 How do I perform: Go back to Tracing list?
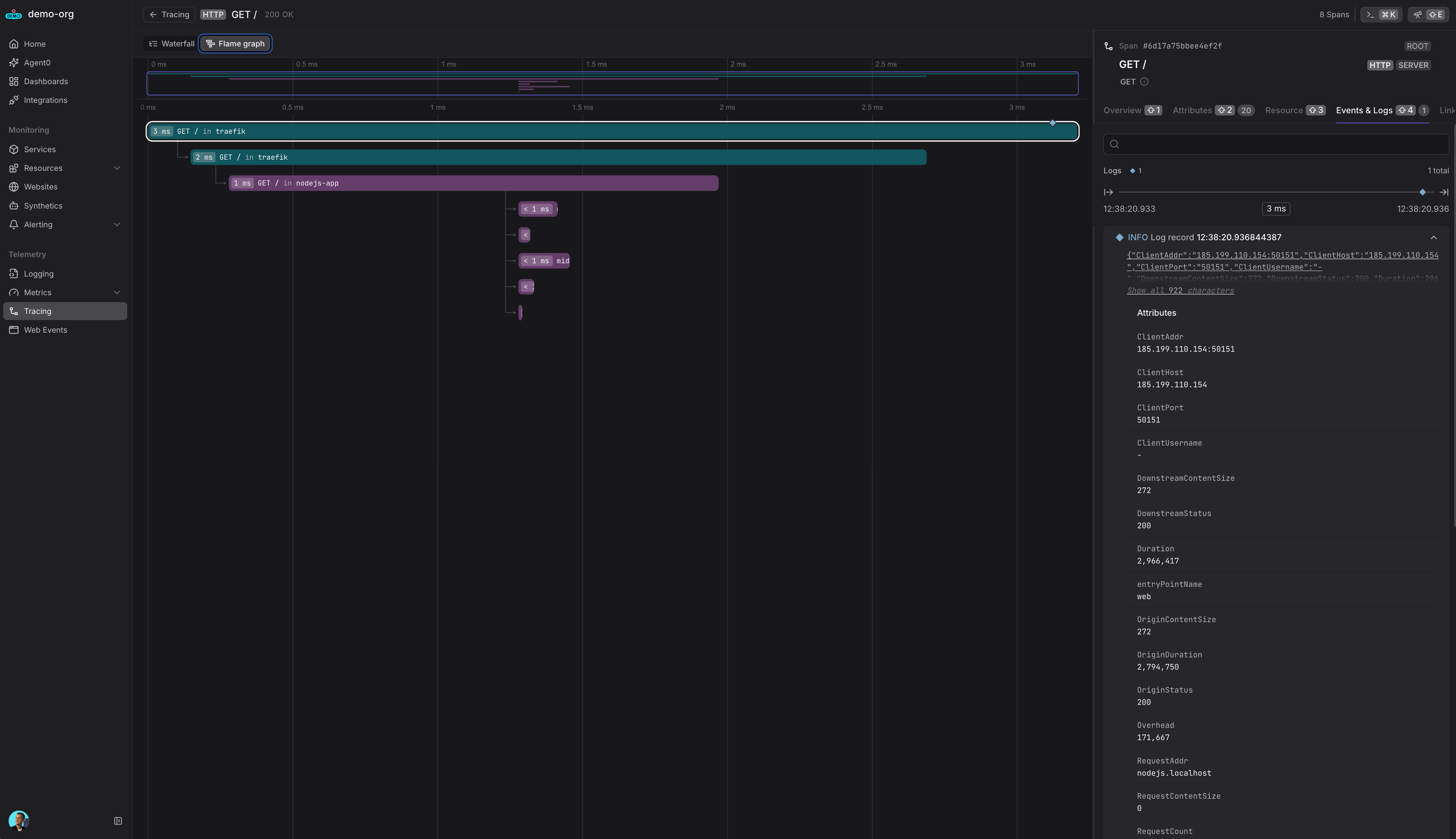pyautogui.click(x=169, y=14)
